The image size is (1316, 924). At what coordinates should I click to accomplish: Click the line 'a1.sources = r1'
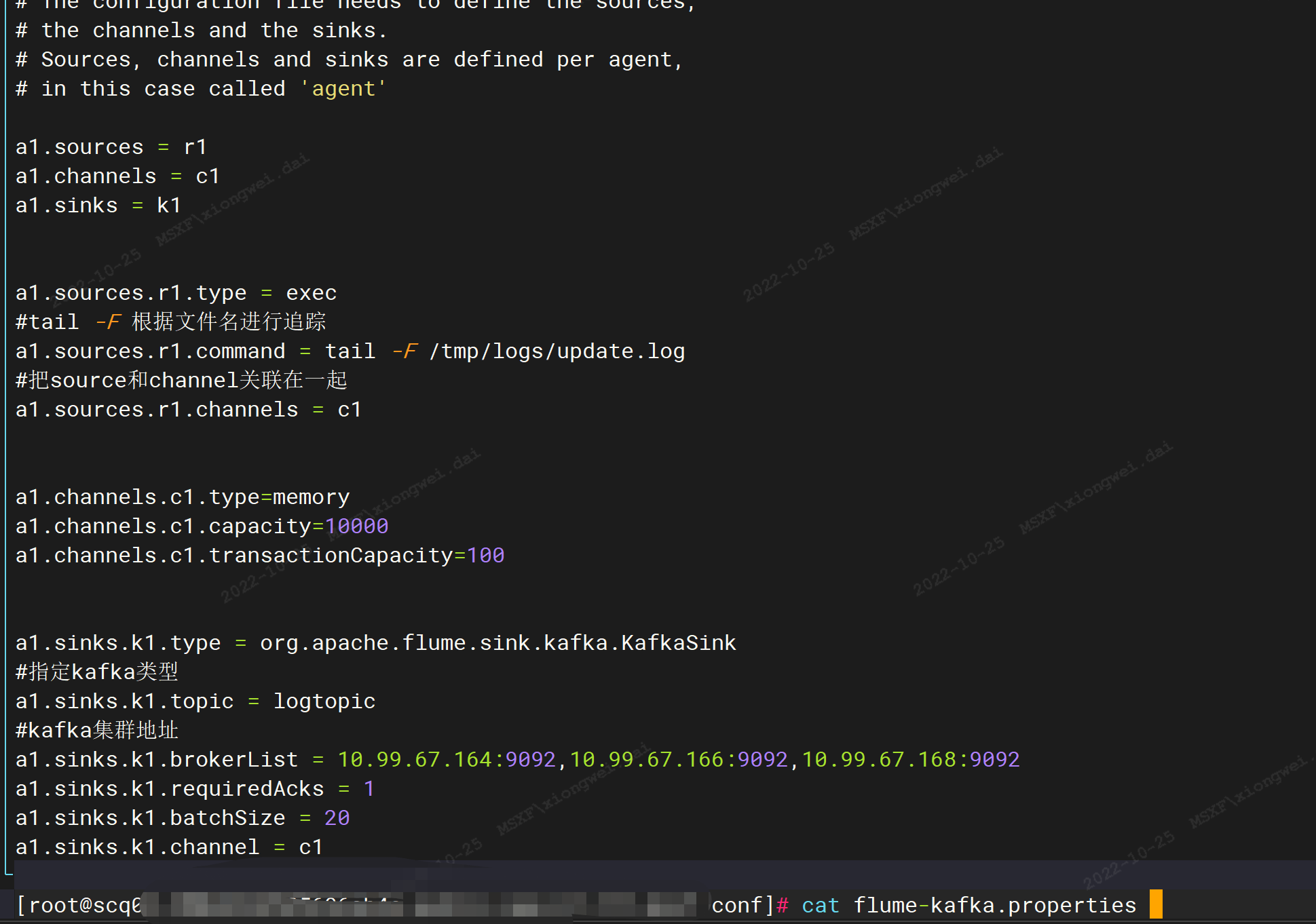111,147
